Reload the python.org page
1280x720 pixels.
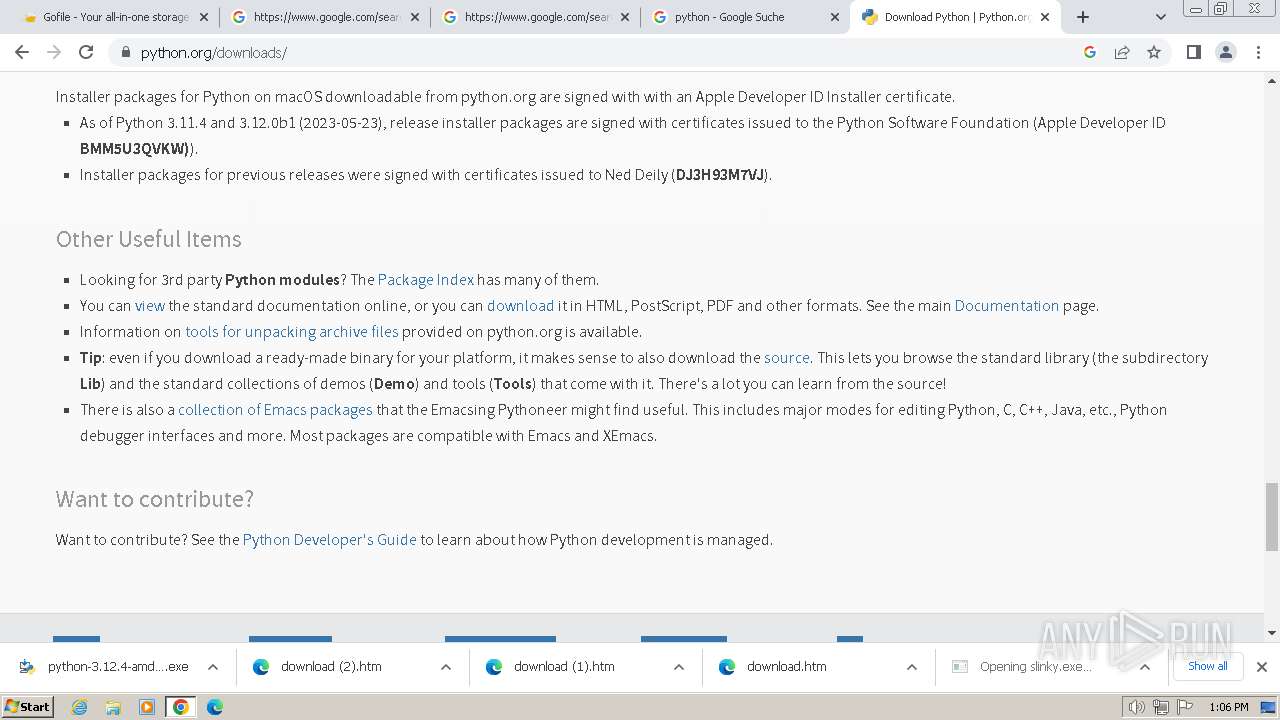pyautogui.click(x=86, y=52)
